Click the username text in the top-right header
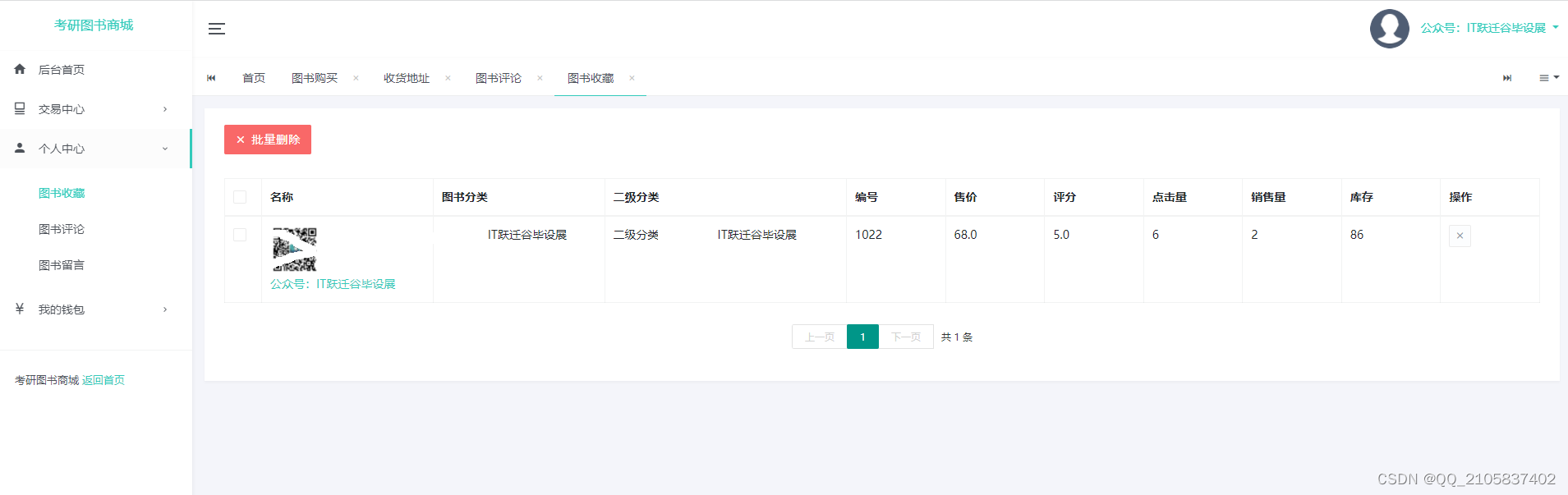1568x495 pixels. (1483, 28)
